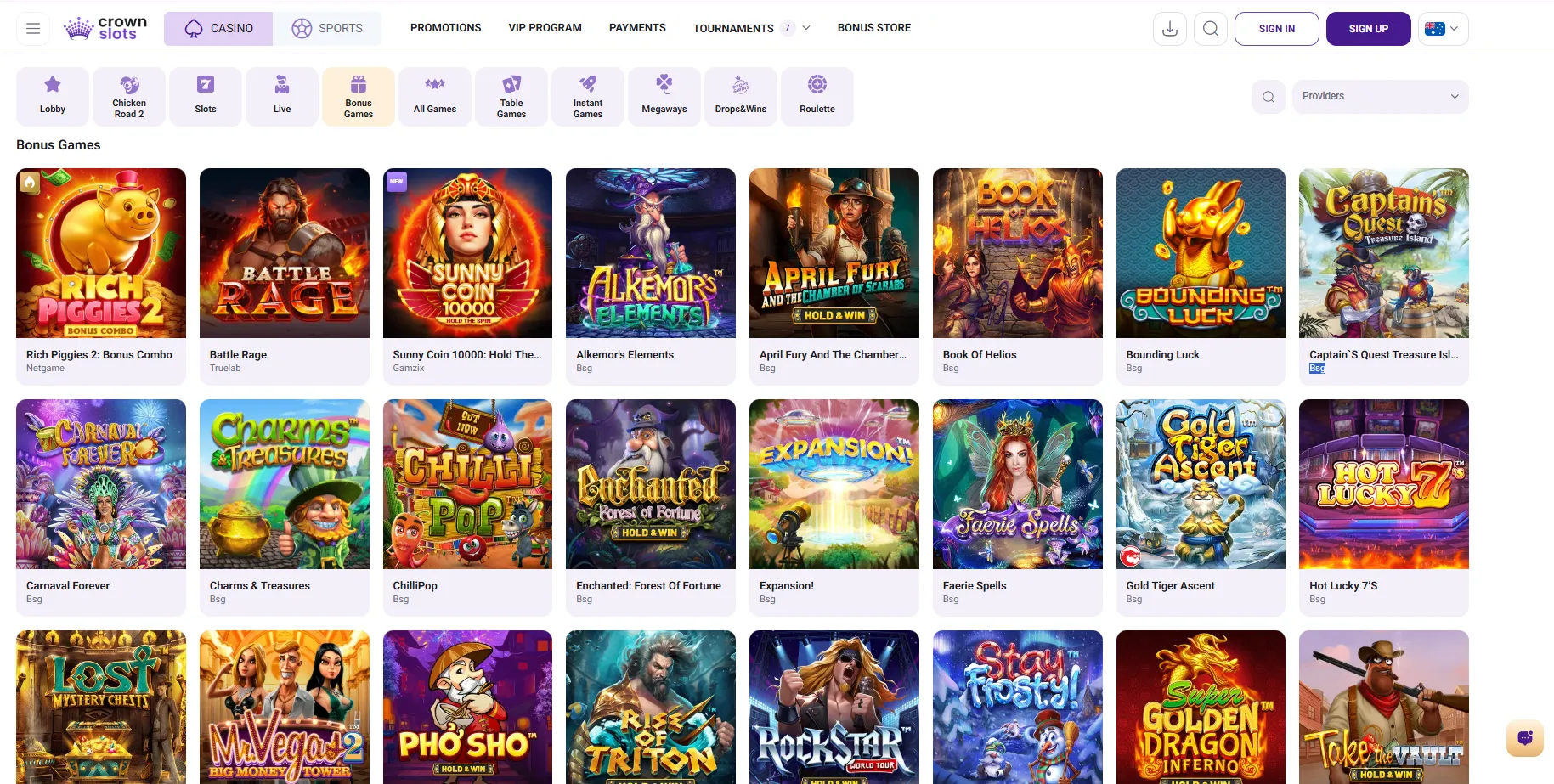Click the Sign Up button
The image size is (1554, 784).
(x=1368, y=29)
